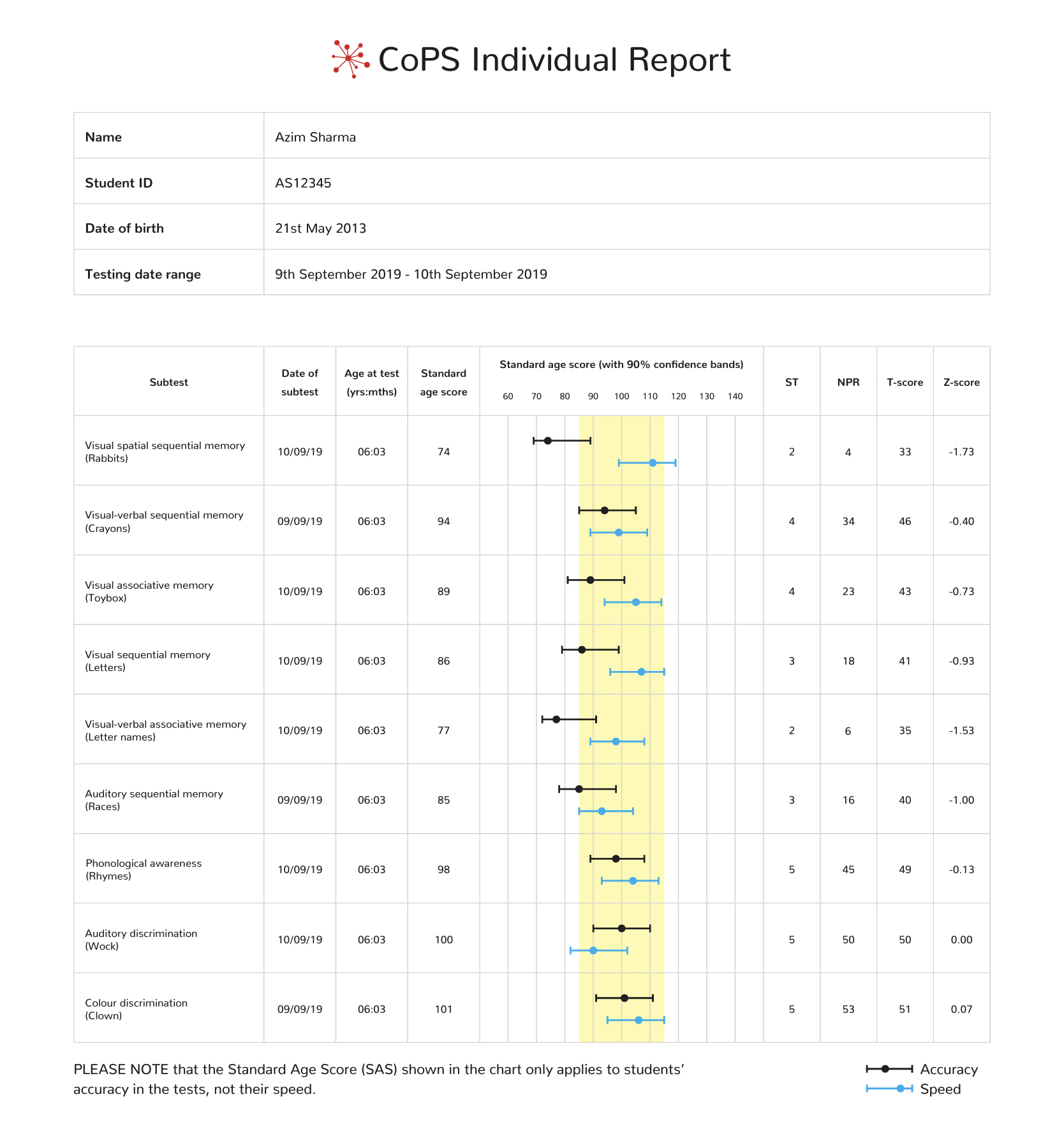1064x1143 pixels.
Task: Click the red CoPS logo icon
Action: 351,59
